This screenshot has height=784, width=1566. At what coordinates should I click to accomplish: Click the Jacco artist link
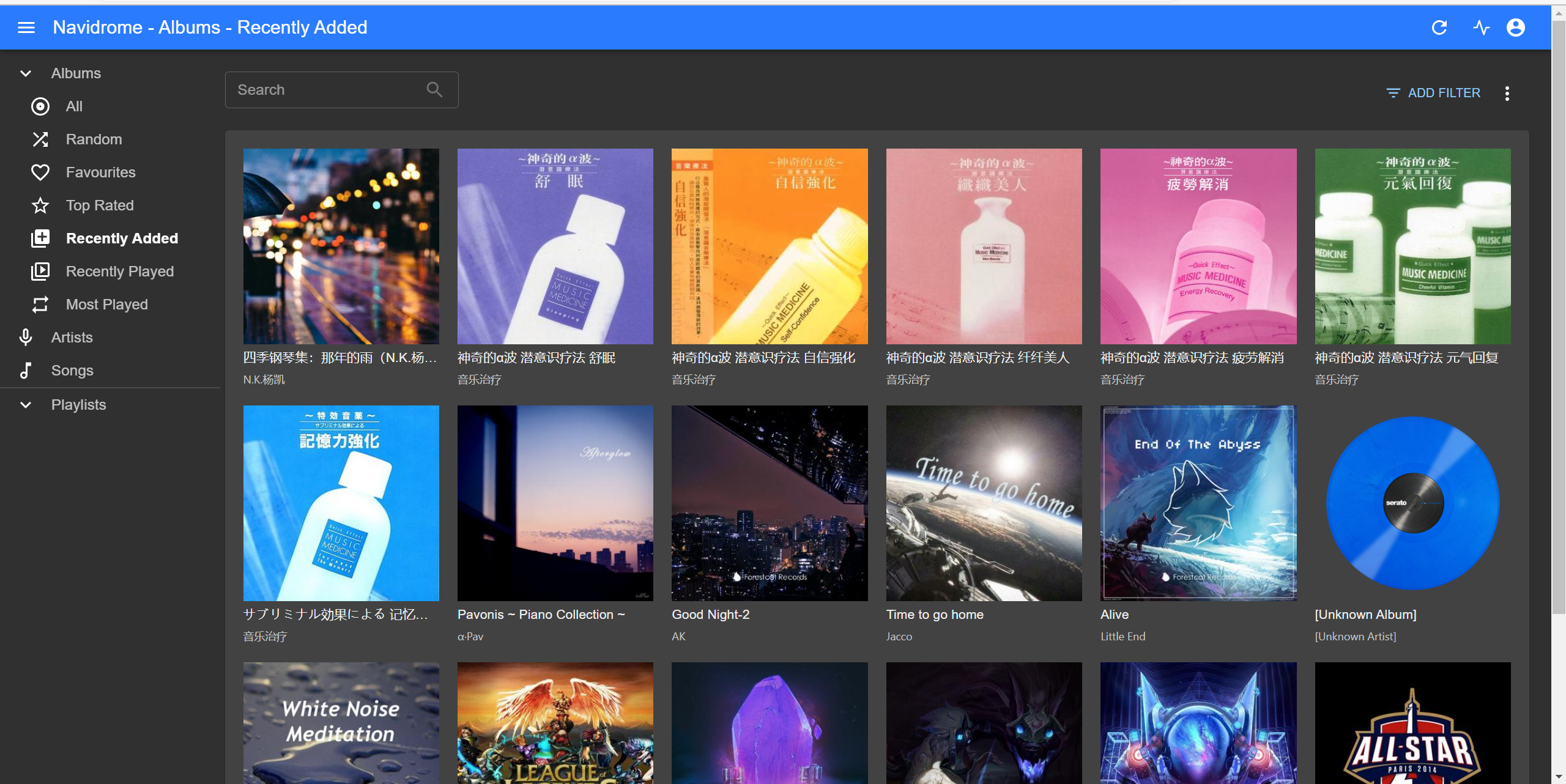pos(899,637)
